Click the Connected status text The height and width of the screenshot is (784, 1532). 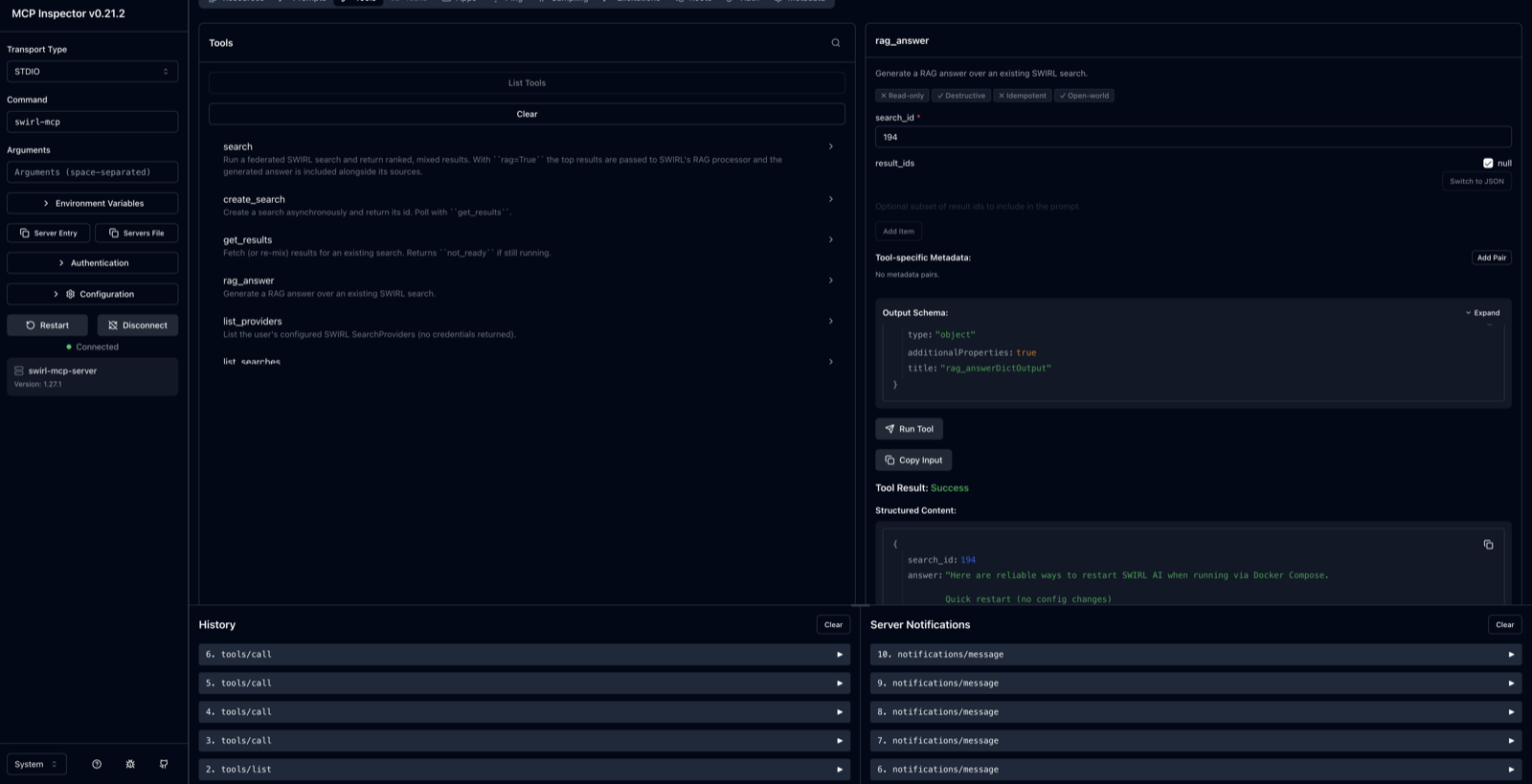click(97, 347)
